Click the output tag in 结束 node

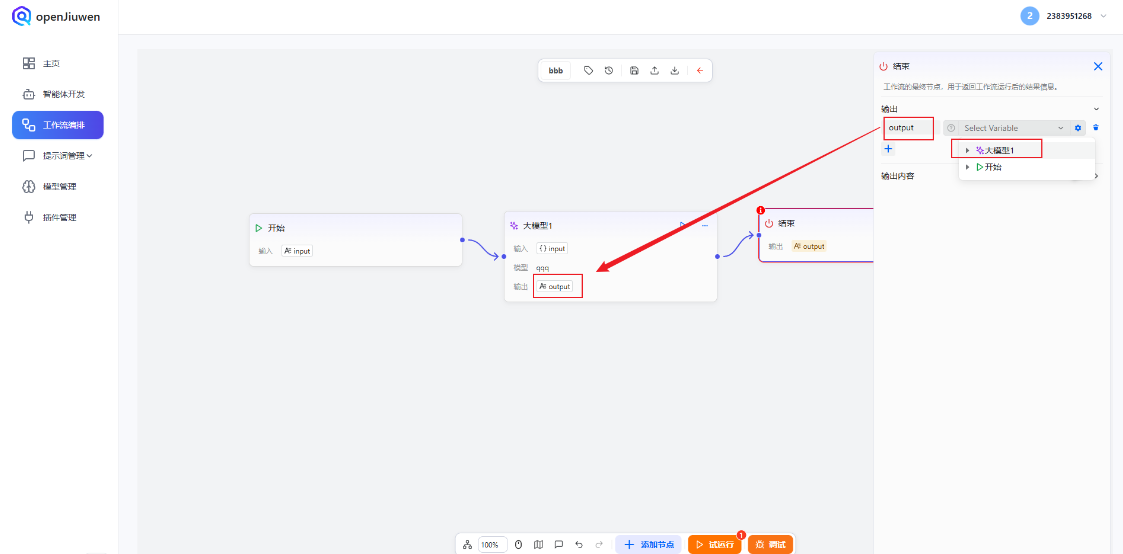[809, 246]
